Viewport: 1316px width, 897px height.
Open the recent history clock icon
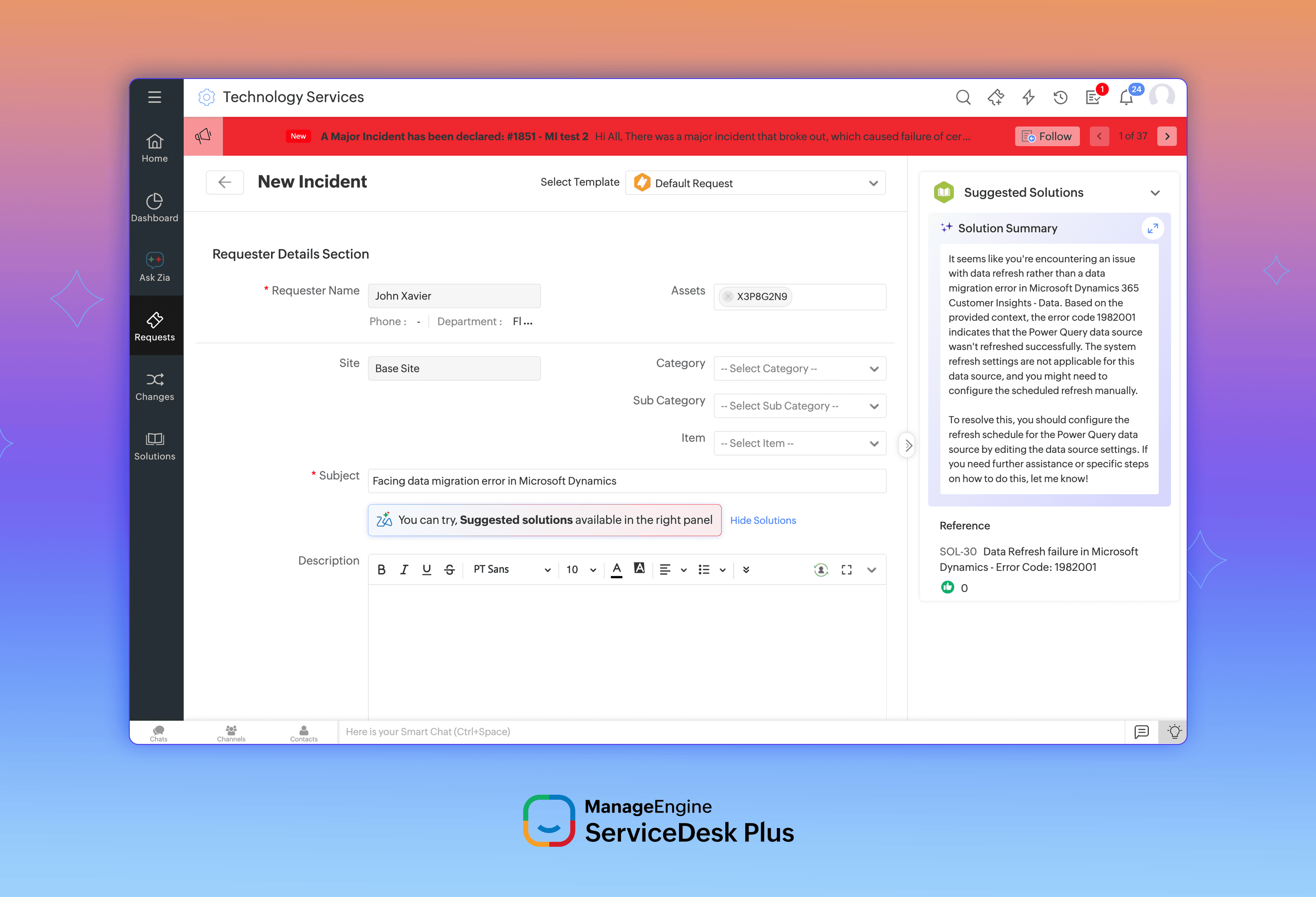pyautogui.click(x=1060, y=97)
